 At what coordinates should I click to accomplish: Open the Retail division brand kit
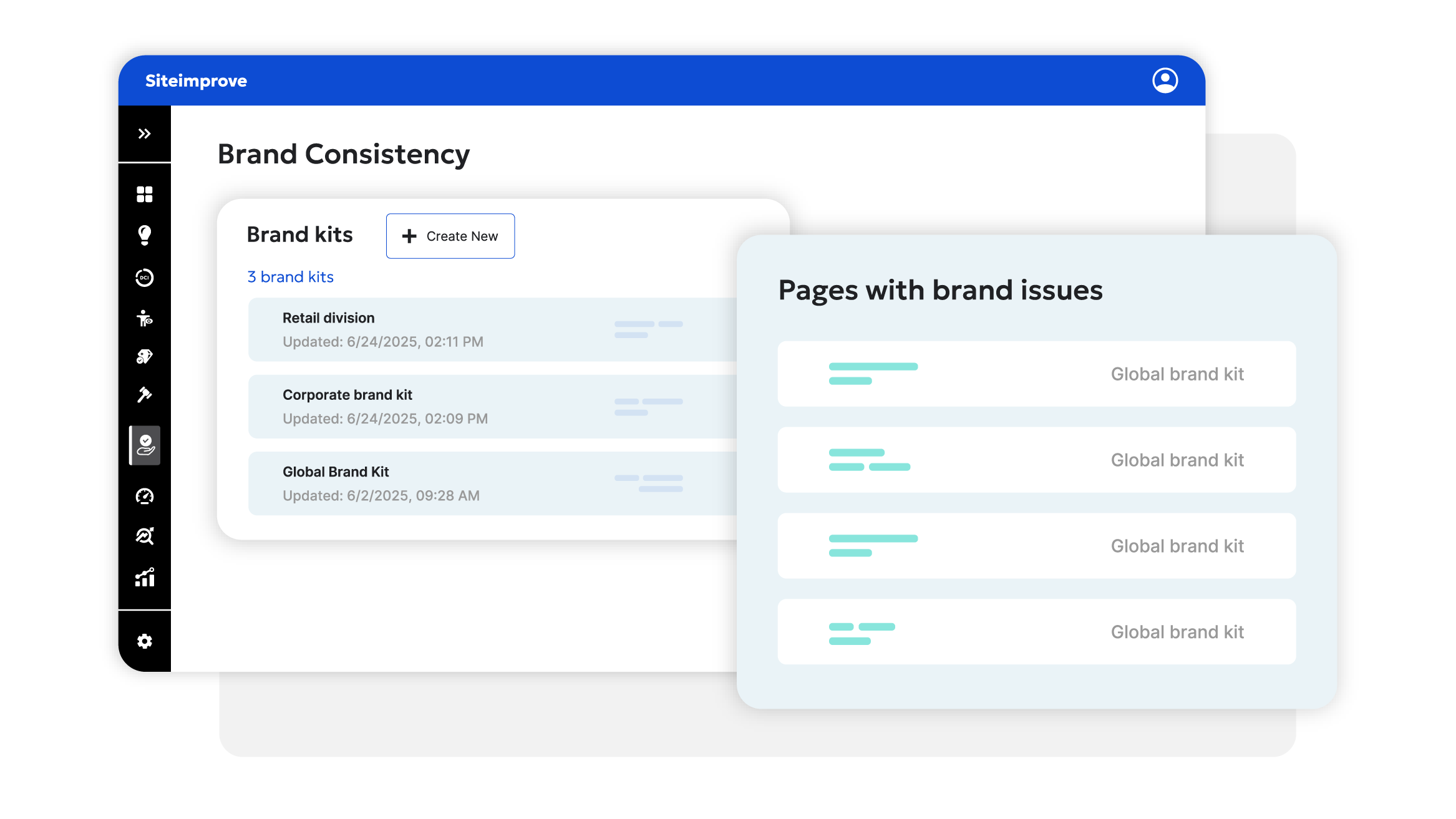pyautogui.click(x=493, y=329)
